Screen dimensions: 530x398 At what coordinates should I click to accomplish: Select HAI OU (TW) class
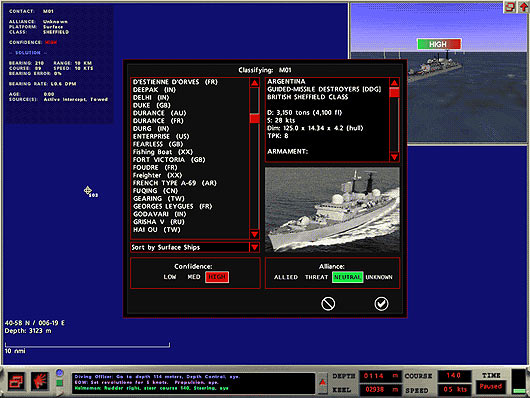tap(156, 230)
